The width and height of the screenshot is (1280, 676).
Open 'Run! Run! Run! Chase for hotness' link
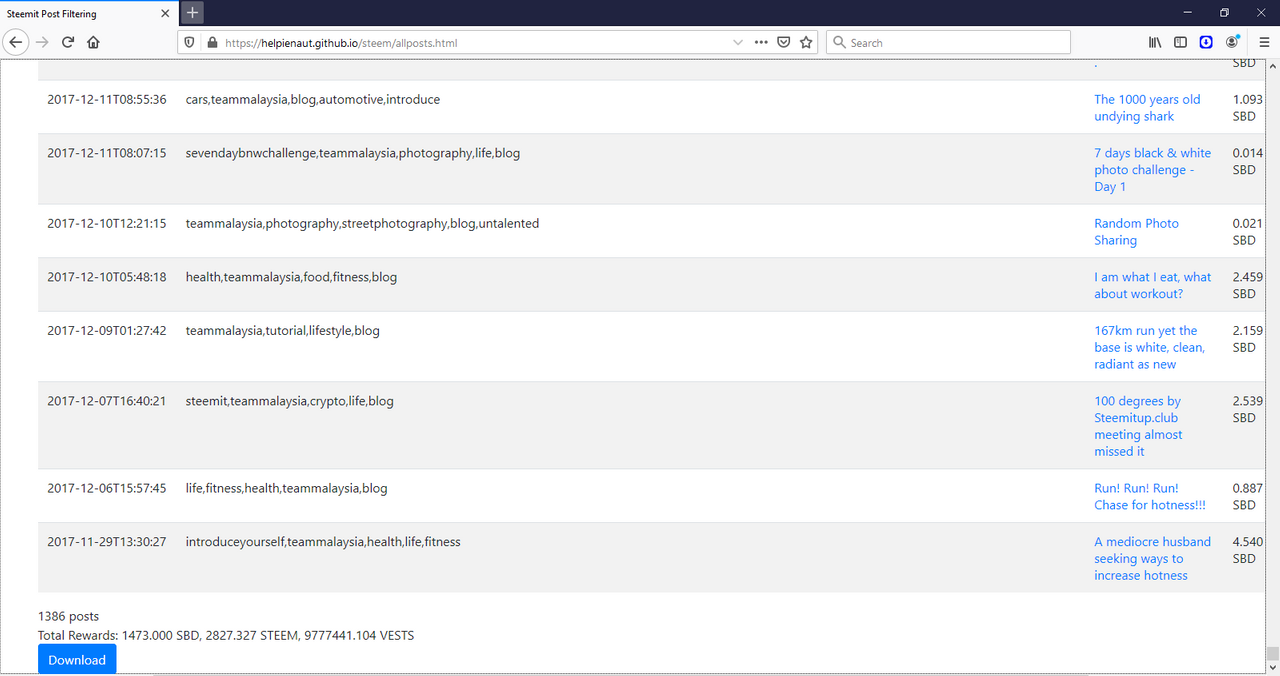point(1150,496)
